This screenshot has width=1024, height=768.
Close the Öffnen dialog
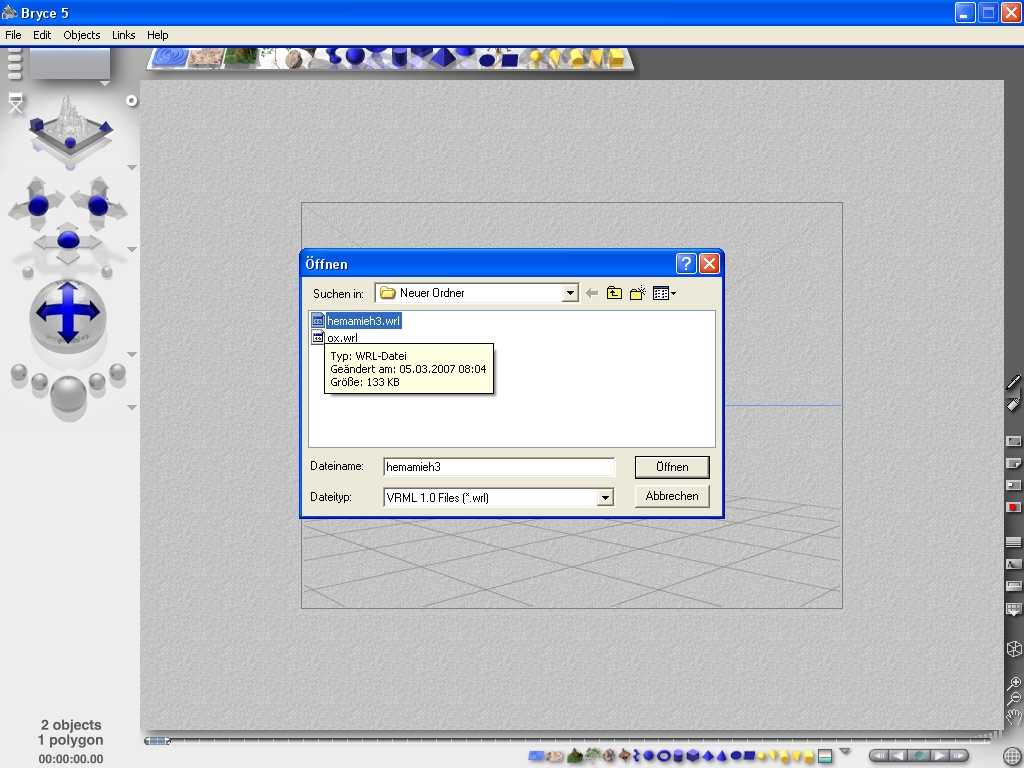pos(709,263)
